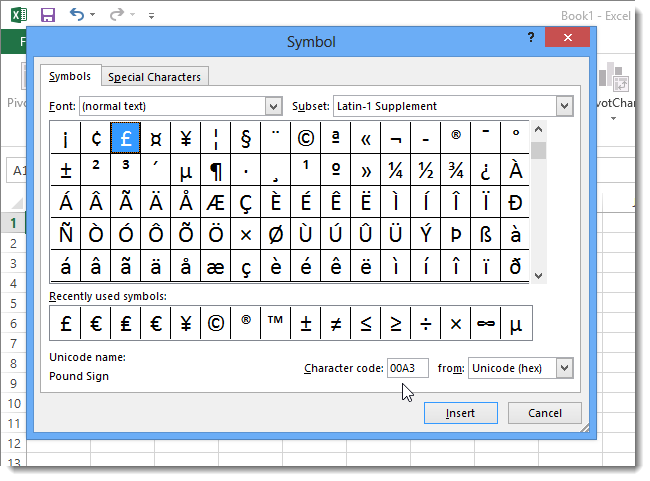Select the Æ ligature capital symbol
Viewport: 650px width, 481px height.
(x=216, y=202)
